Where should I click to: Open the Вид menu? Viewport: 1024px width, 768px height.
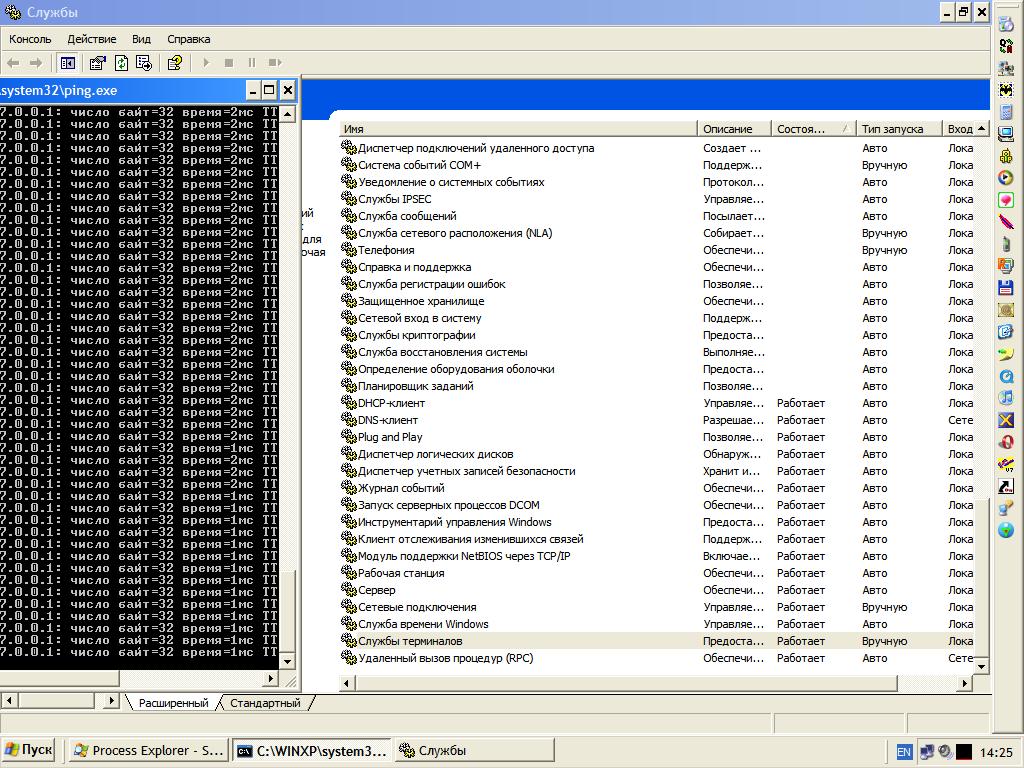[141, 39]
